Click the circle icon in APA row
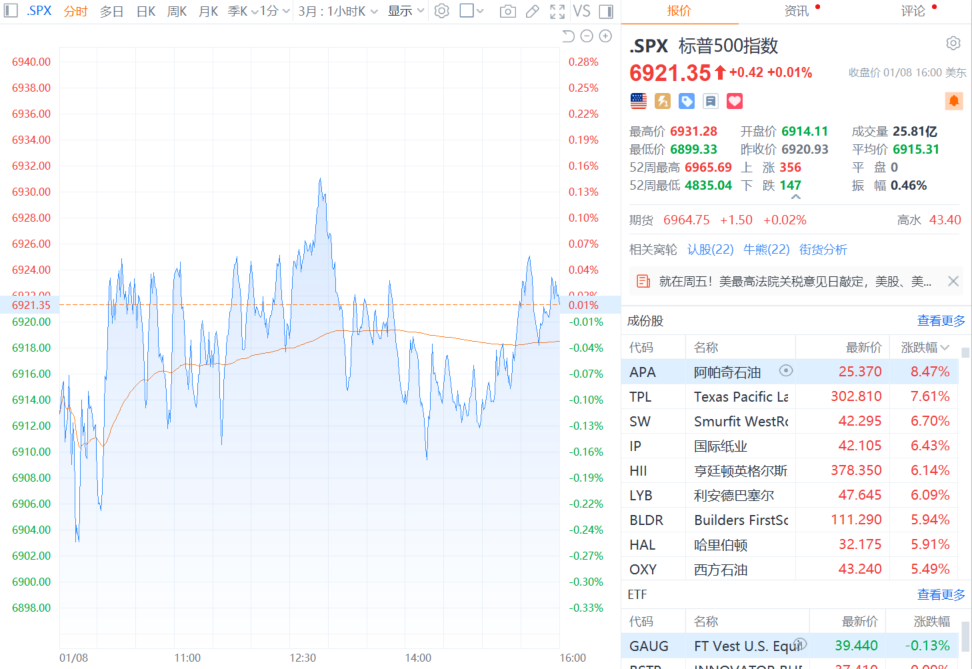 pyautogui.click(x=785, y=371)
